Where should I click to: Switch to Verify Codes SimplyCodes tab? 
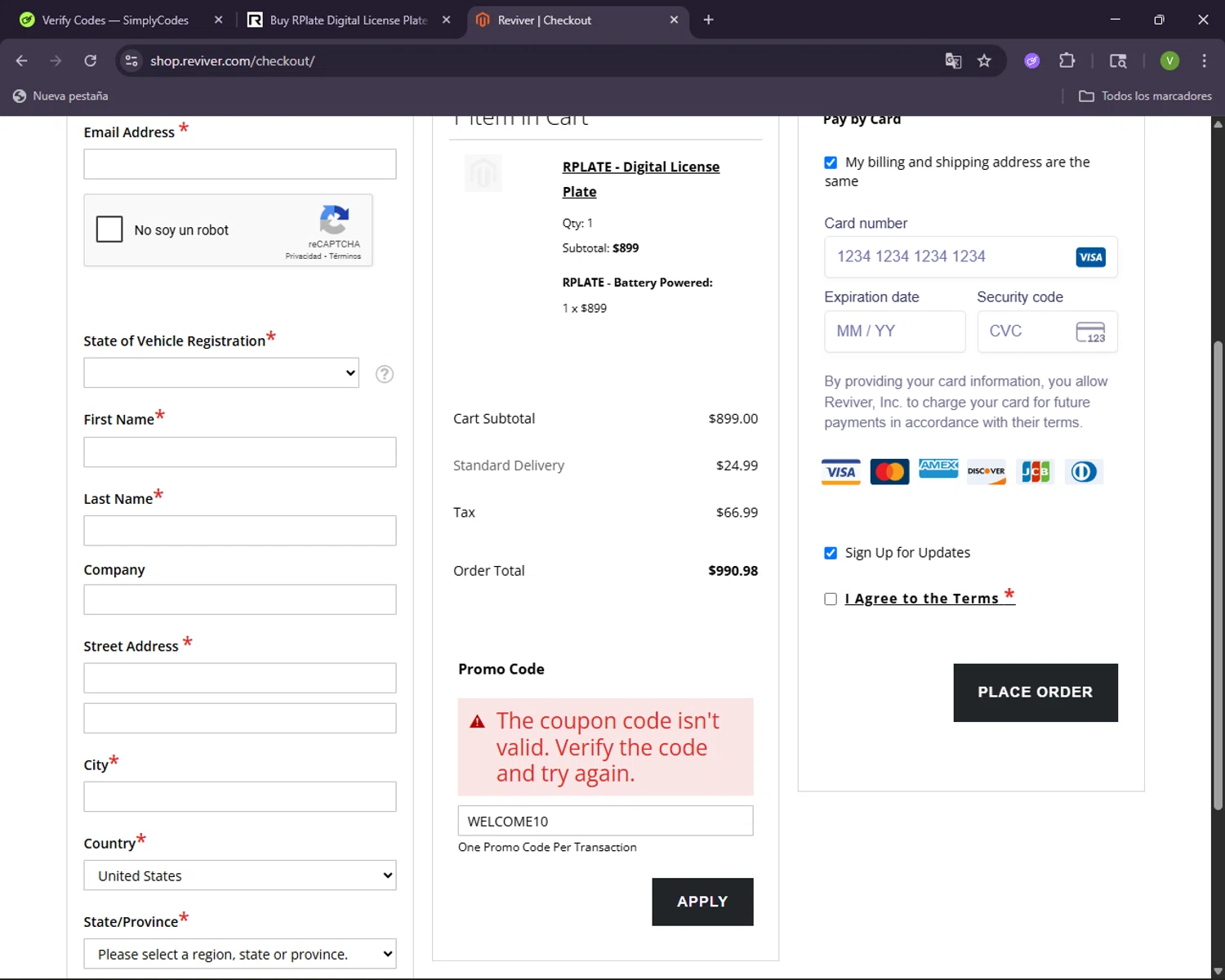[x=115, y=20]
